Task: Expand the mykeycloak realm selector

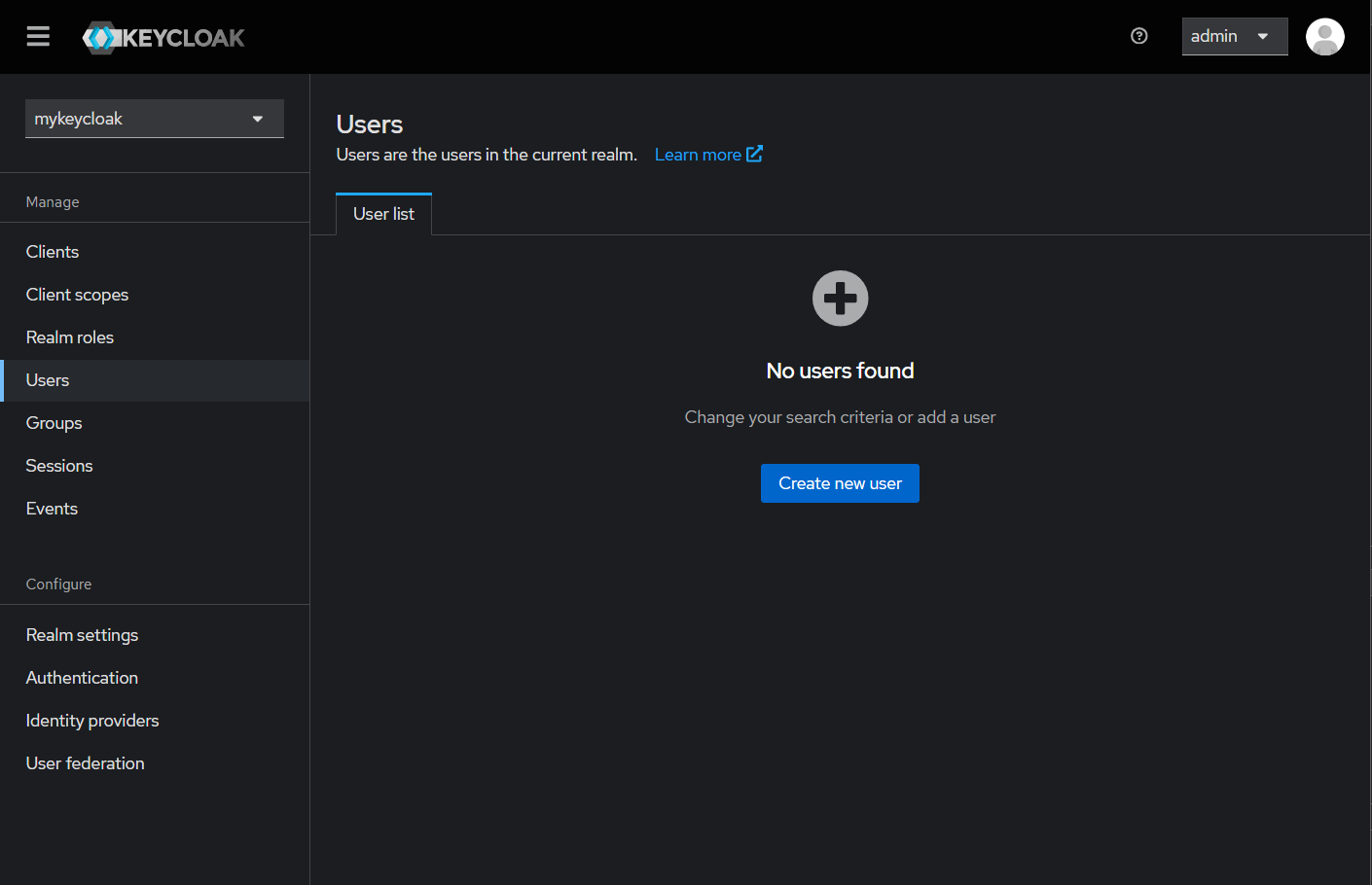Action: [x=154, y=118]
